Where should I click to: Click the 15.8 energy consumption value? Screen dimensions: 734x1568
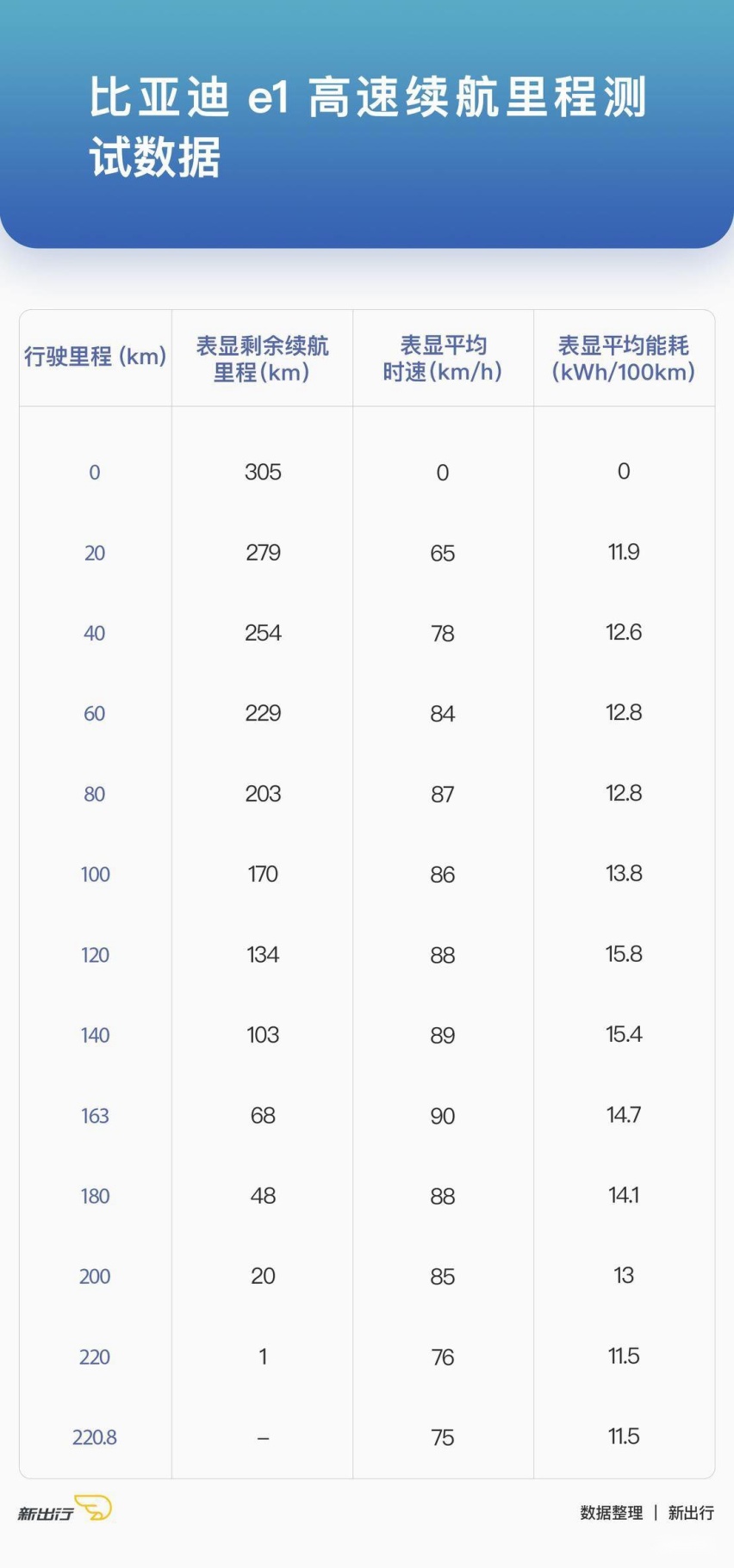(x=624, y=954)
